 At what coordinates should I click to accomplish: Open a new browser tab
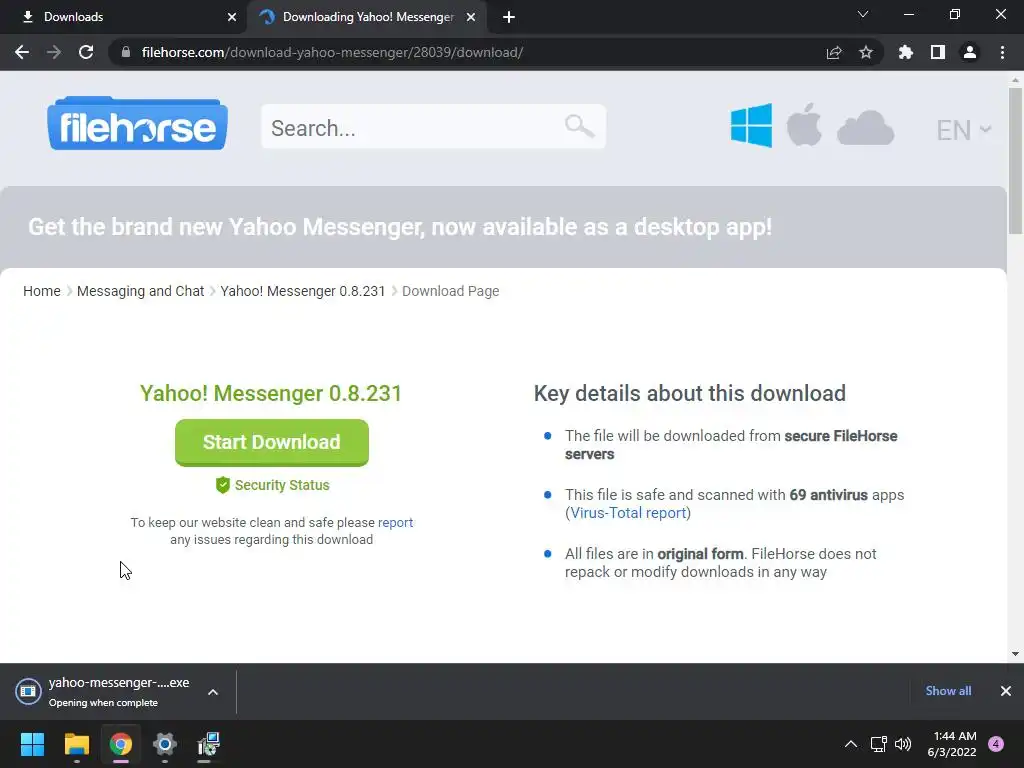tap(509, 18)
